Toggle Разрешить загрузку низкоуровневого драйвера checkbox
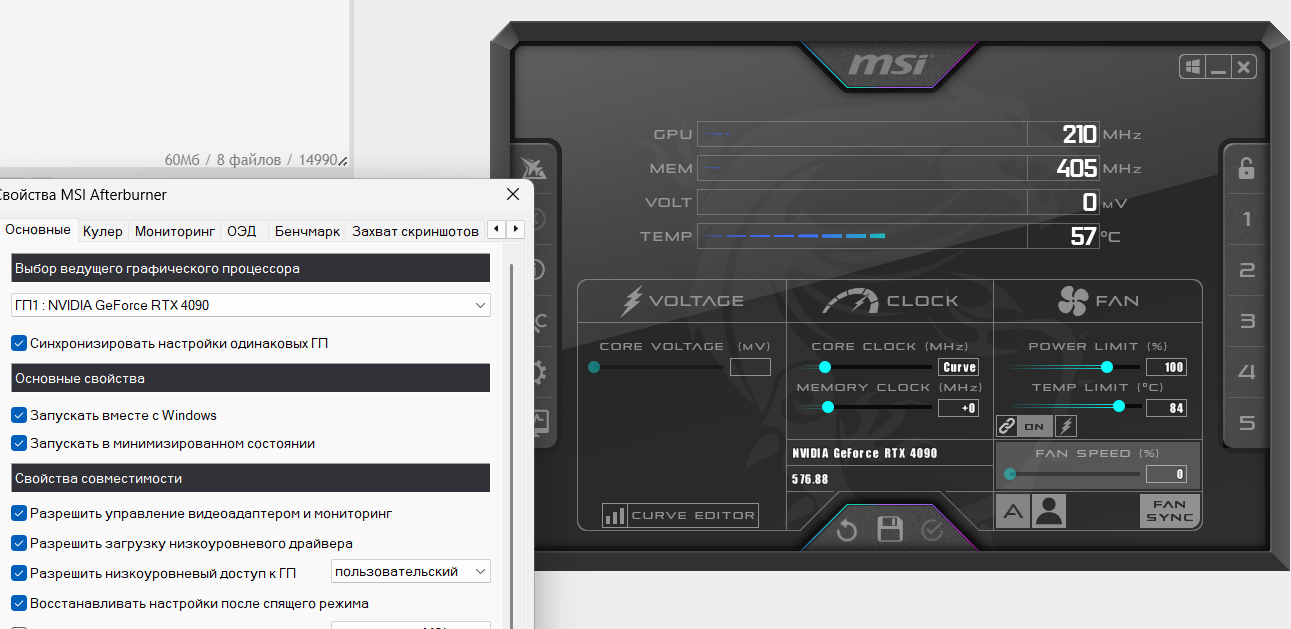The height and width of the screenshot is (629, 1291). (19, 543)
